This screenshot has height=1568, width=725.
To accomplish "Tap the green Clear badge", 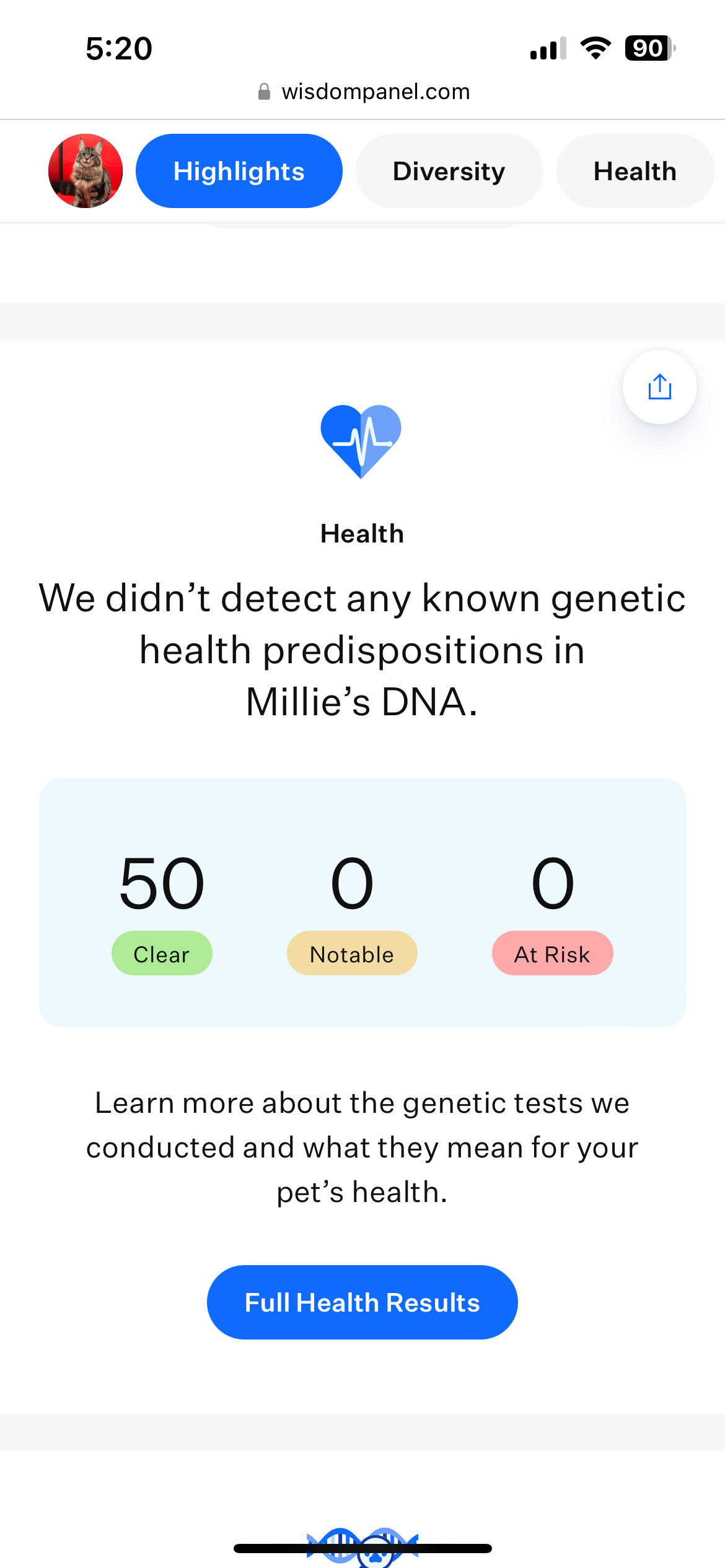I will tap(162, 953).
